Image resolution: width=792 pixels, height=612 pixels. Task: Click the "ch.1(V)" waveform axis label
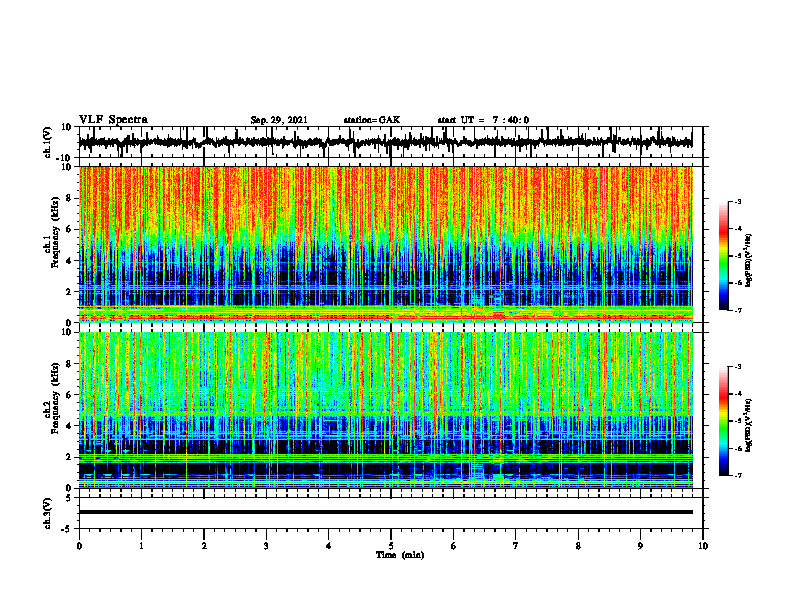pyautogui.click(x=48, y=142)
